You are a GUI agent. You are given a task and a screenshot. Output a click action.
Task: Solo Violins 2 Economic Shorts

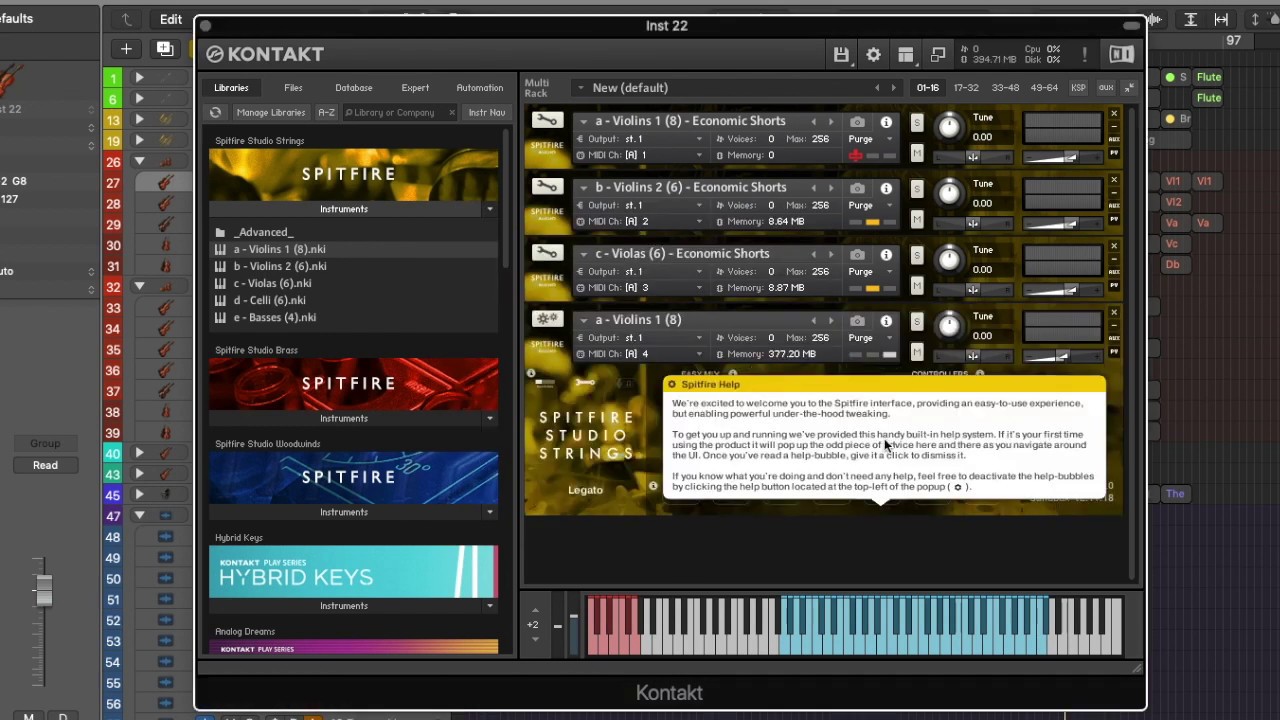pyautogui.click(x=917, y=189)
